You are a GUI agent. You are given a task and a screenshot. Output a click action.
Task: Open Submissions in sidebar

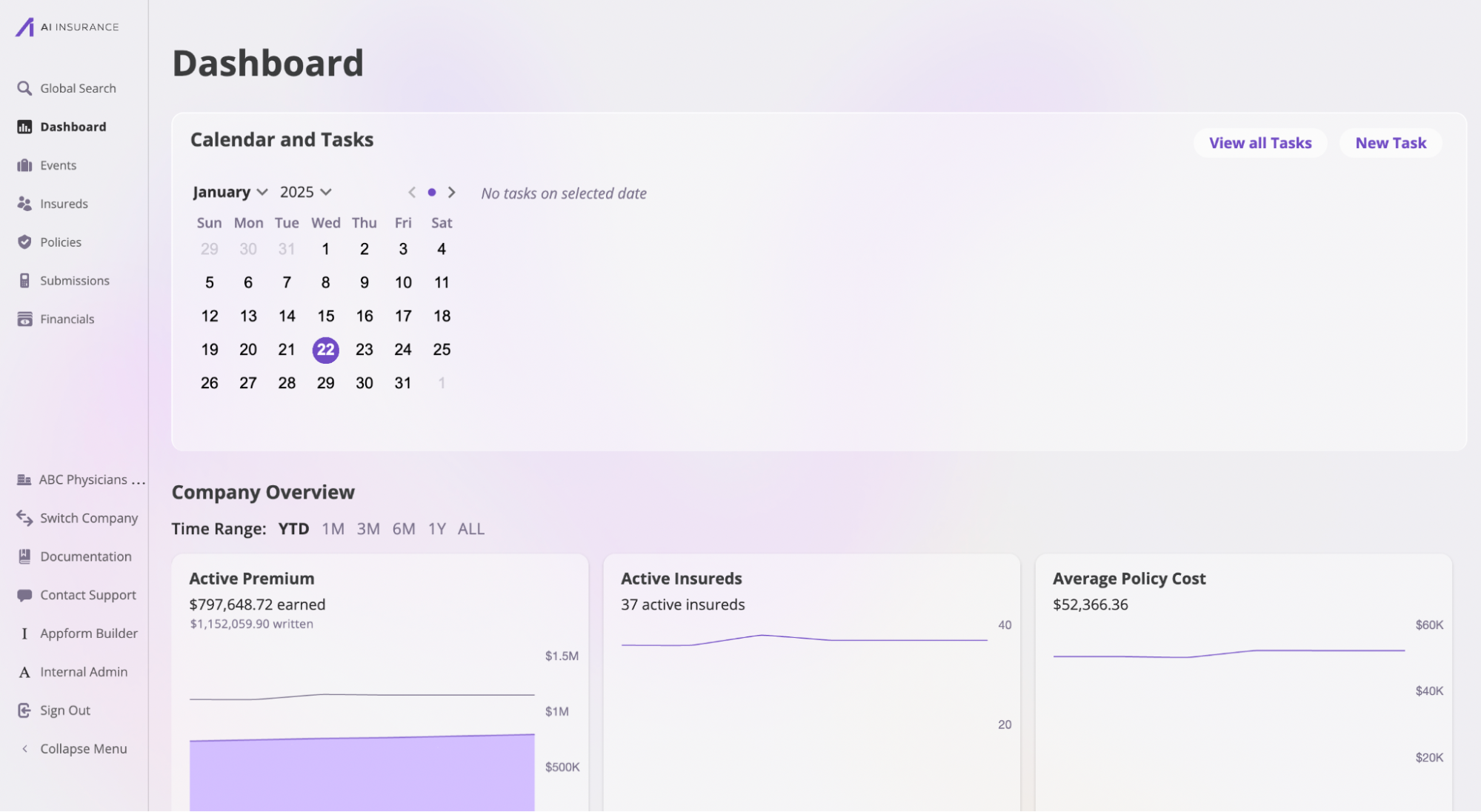(x=75, y=281)
